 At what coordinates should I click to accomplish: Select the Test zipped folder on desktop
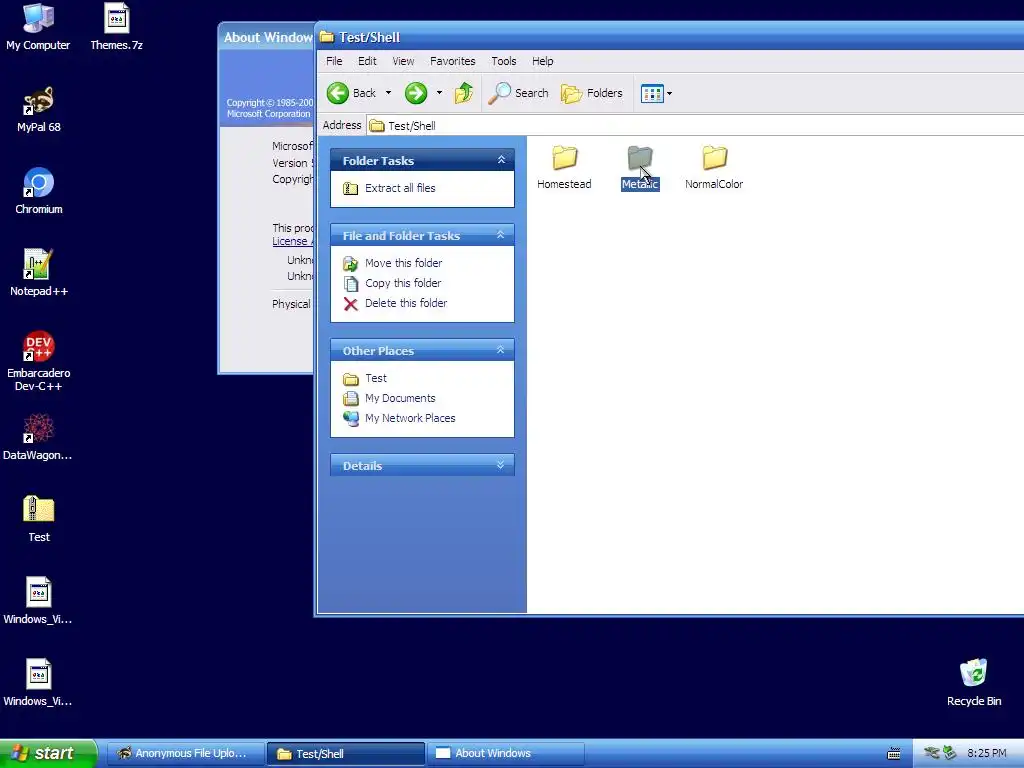coord(39,519)
